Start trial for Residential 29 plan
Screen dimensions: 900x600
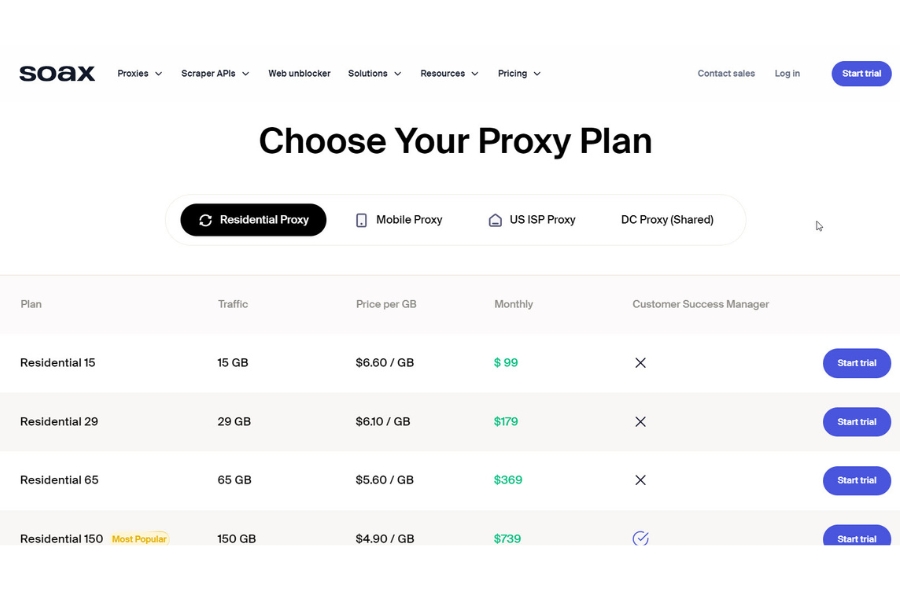(856, 422)
